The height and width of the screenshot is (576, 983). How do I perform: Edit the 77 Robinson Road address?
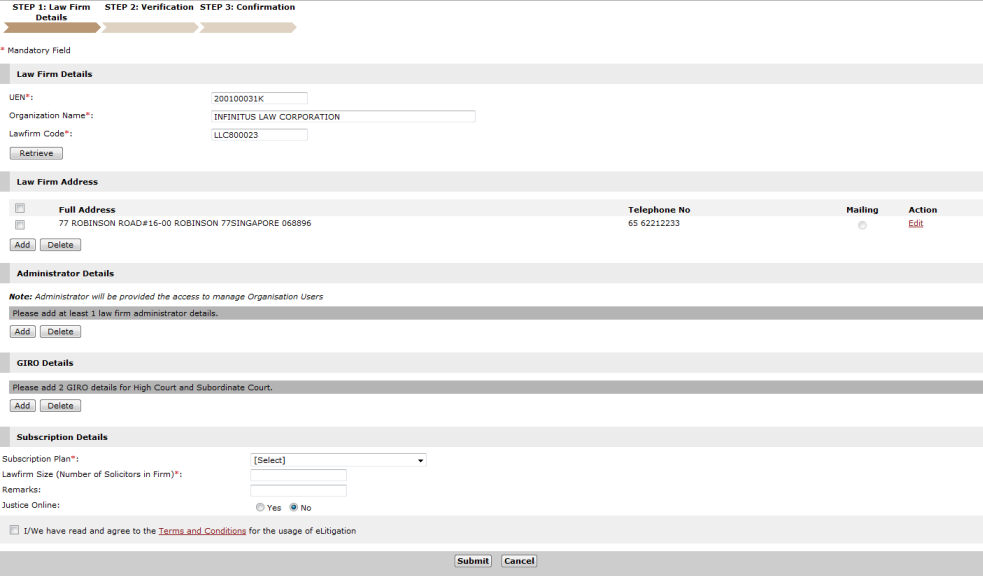point(915,224)
